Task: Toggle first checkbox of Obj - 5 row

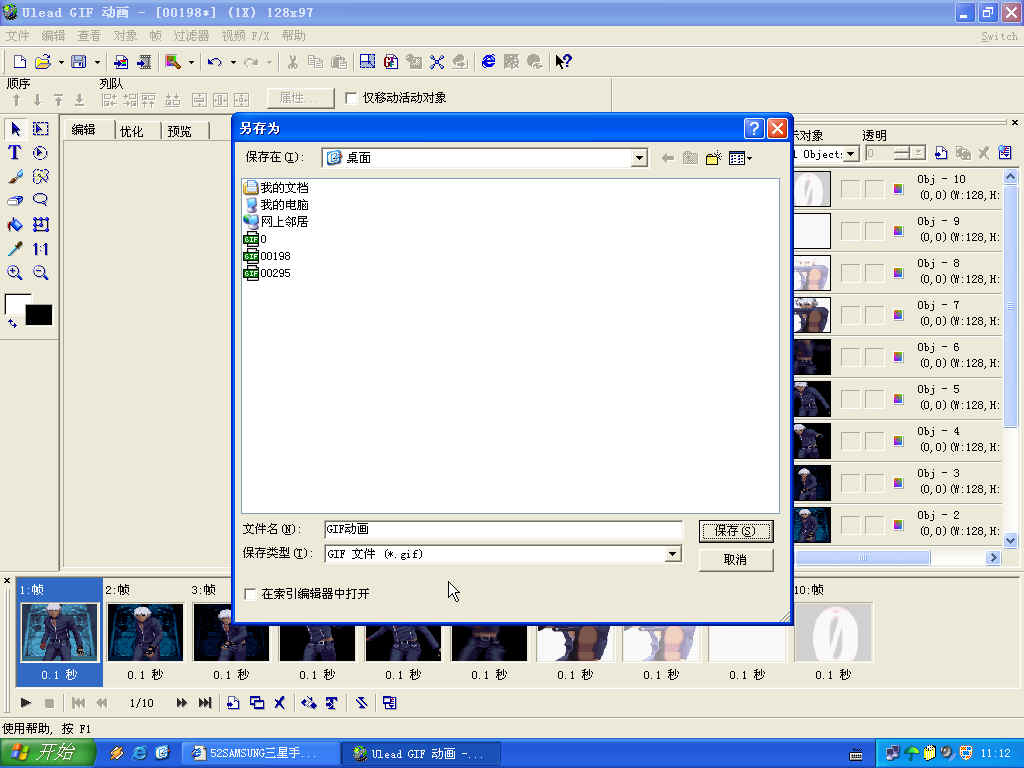Action: (850, 399)
